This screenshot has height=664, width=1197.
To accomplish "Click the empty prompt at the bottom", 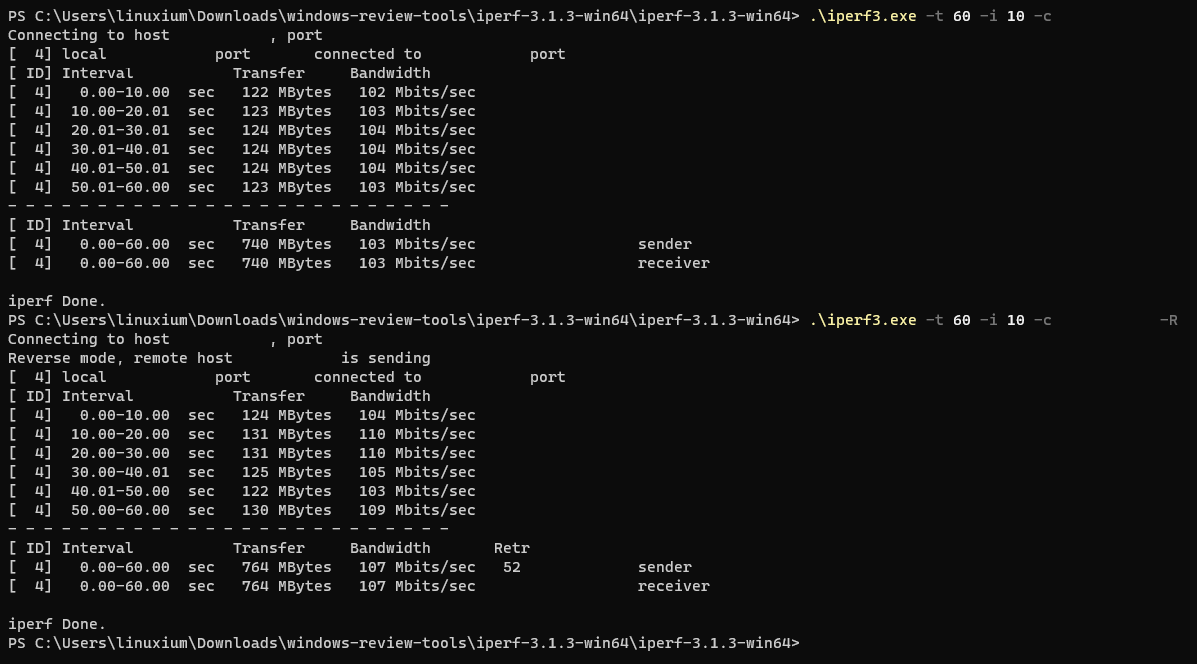I will coord(404,643).
